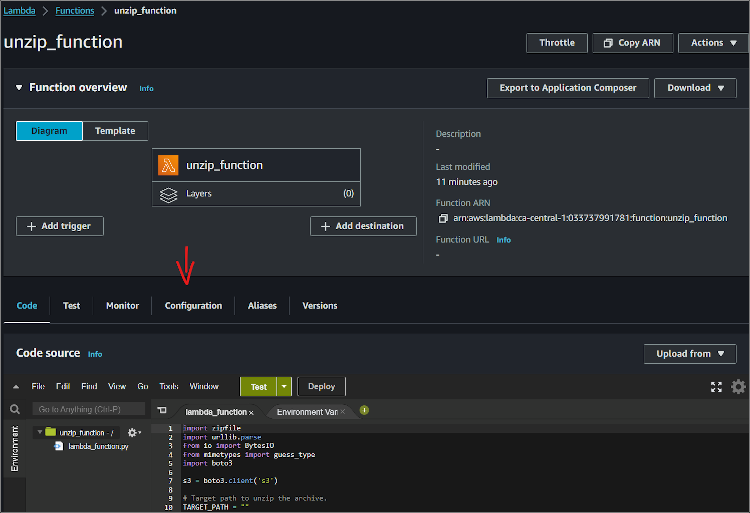The height and width of the screenshot is (513, 750).
Task: Open the Test button dropdown arrow
Action: tap(285, 387)
